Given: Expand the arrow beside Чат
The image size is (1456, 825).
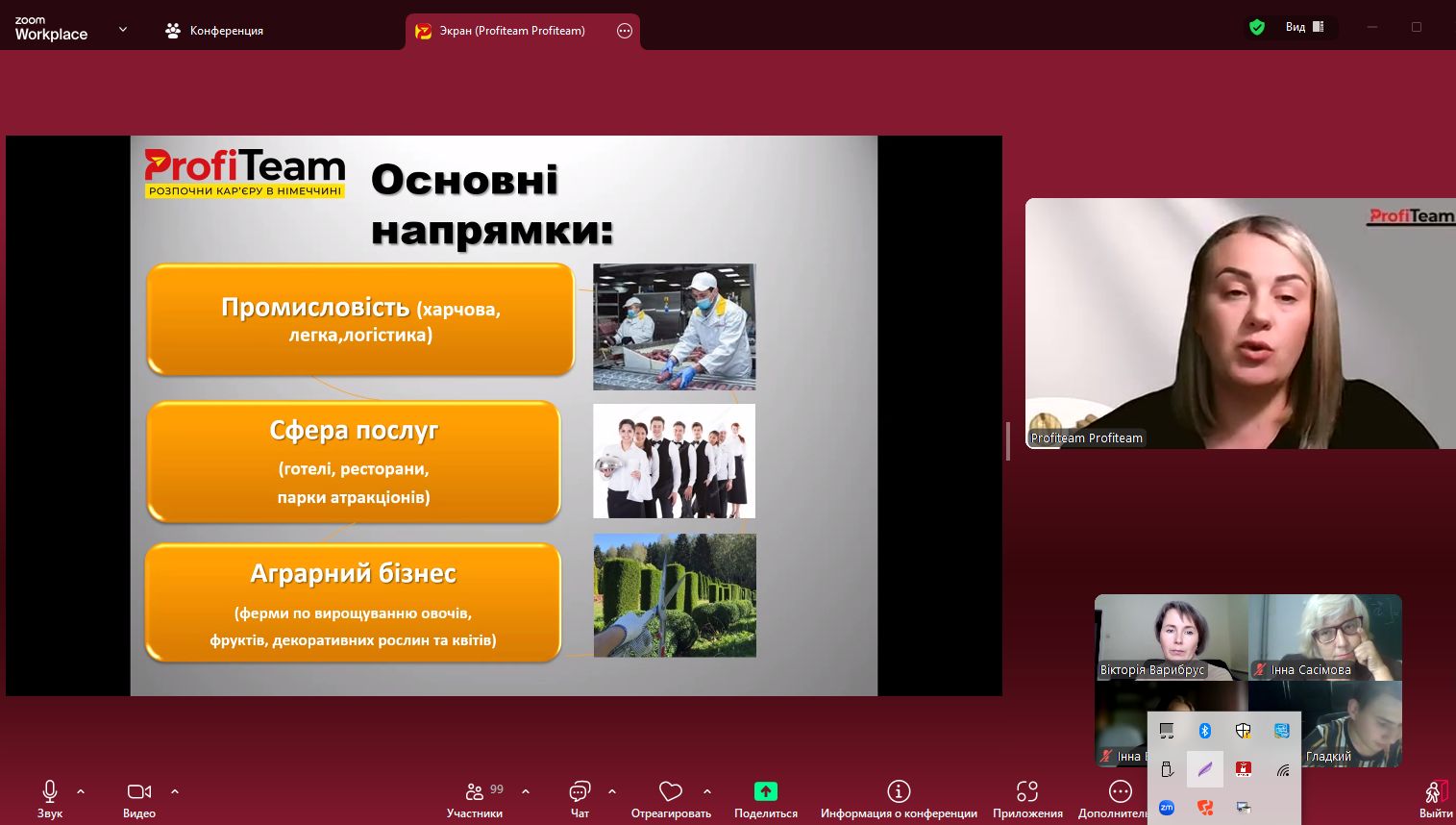Looking at the screenshot, I should [x=612, y=791].
